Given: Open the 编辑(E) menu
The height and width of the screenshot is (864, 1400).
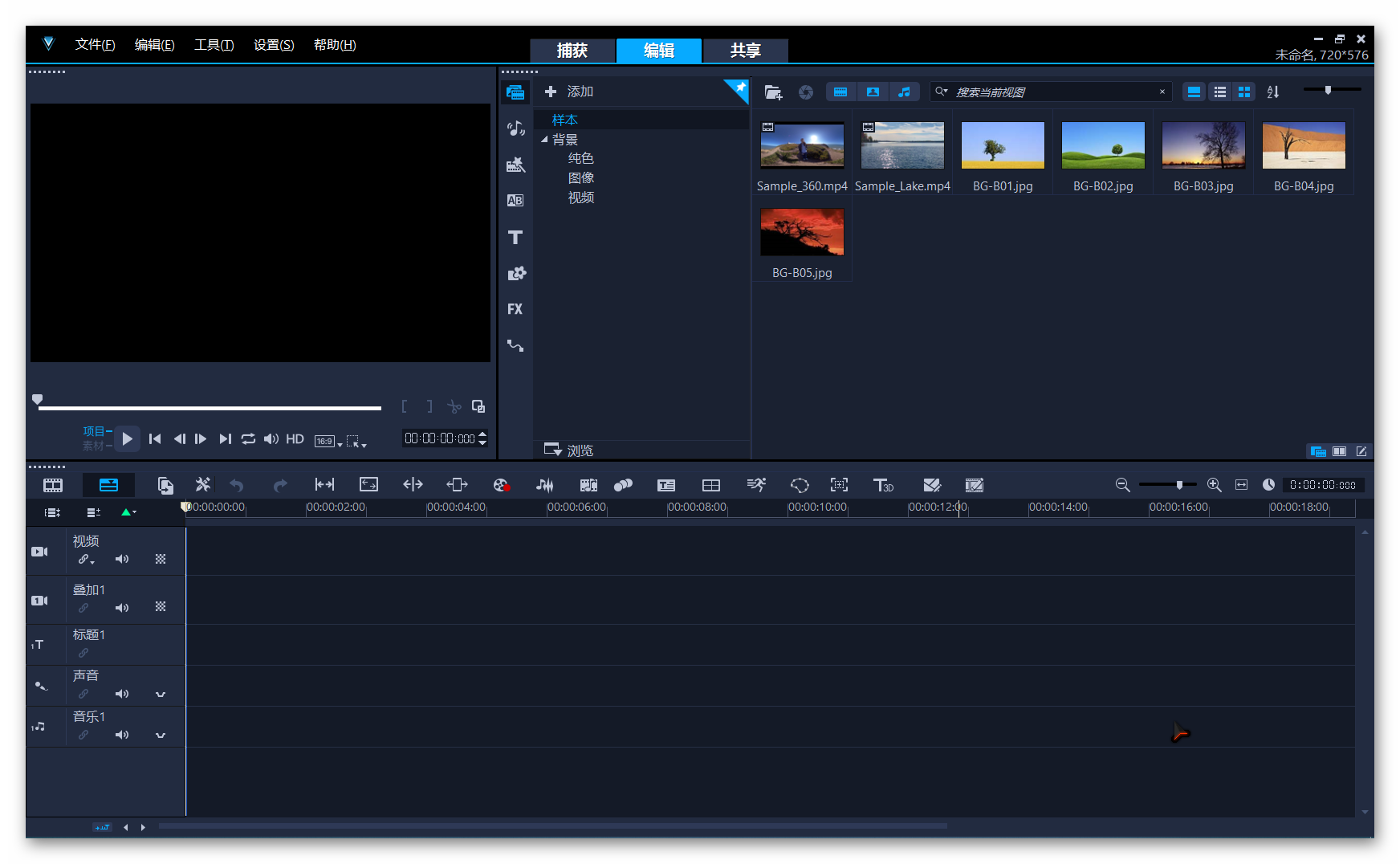Looking at the screenshot, I should click(x=154, y=45).
